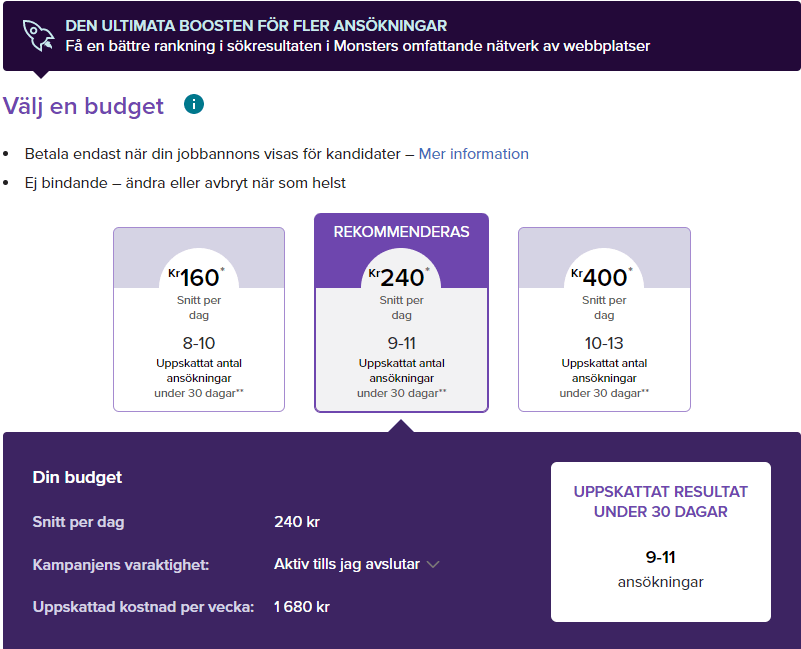Viewport: 801px width, 649px height.
Task: Select the 160 kr budget card
Action: [199, 319]
